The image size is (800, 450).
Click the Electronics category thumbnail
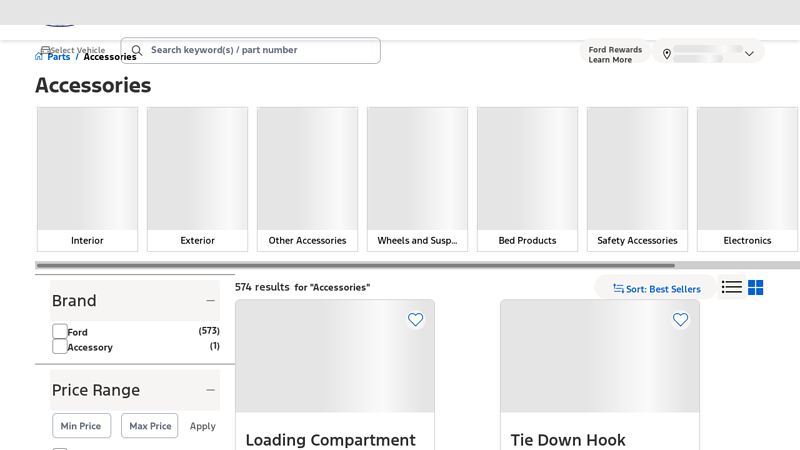pos(747,169)
